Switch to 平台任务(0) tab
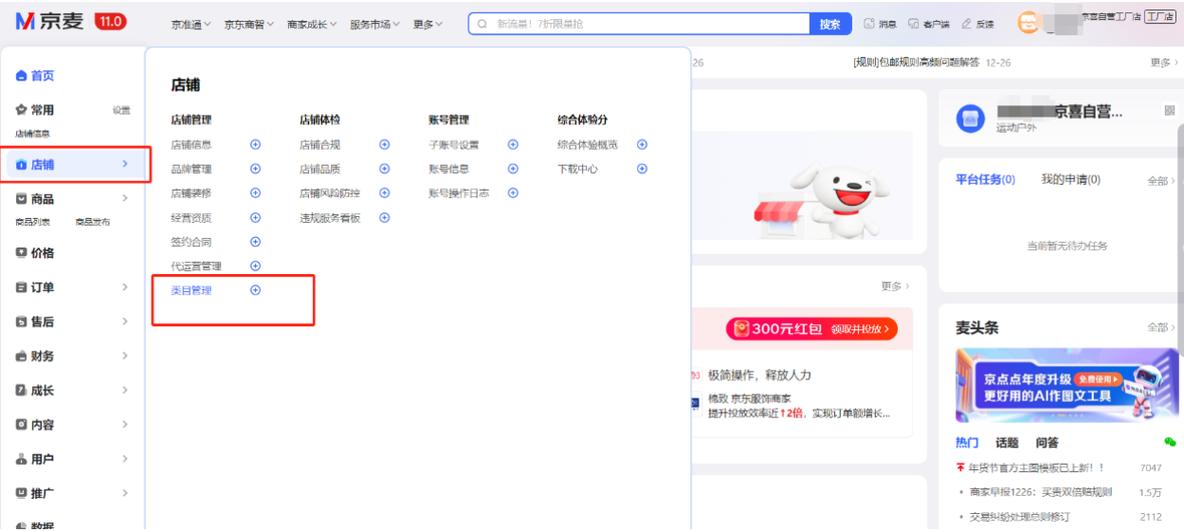 click(985, 180)
